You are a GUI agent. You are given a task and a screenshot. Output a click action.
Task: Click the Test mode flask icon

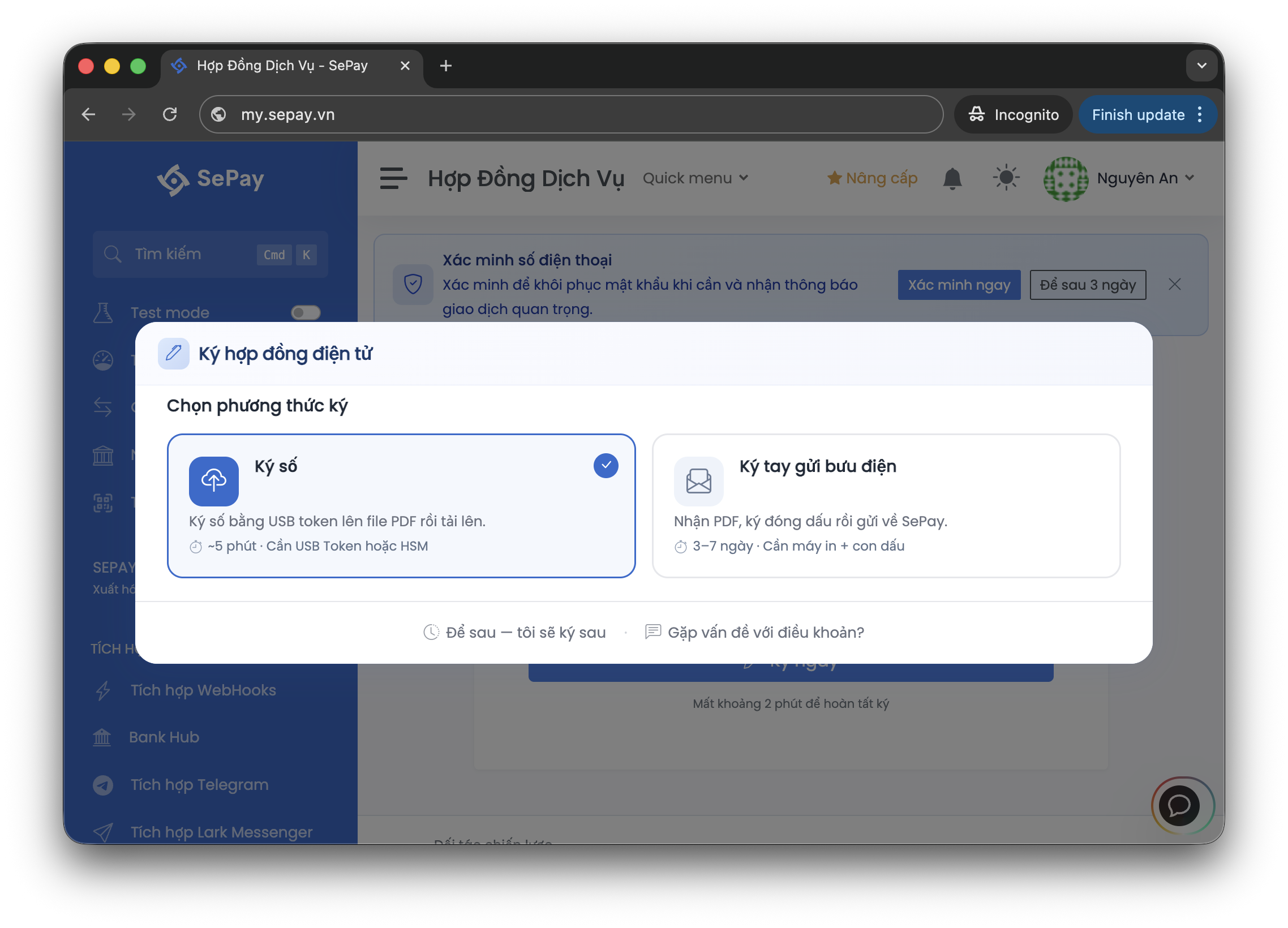tap(103, 313)
